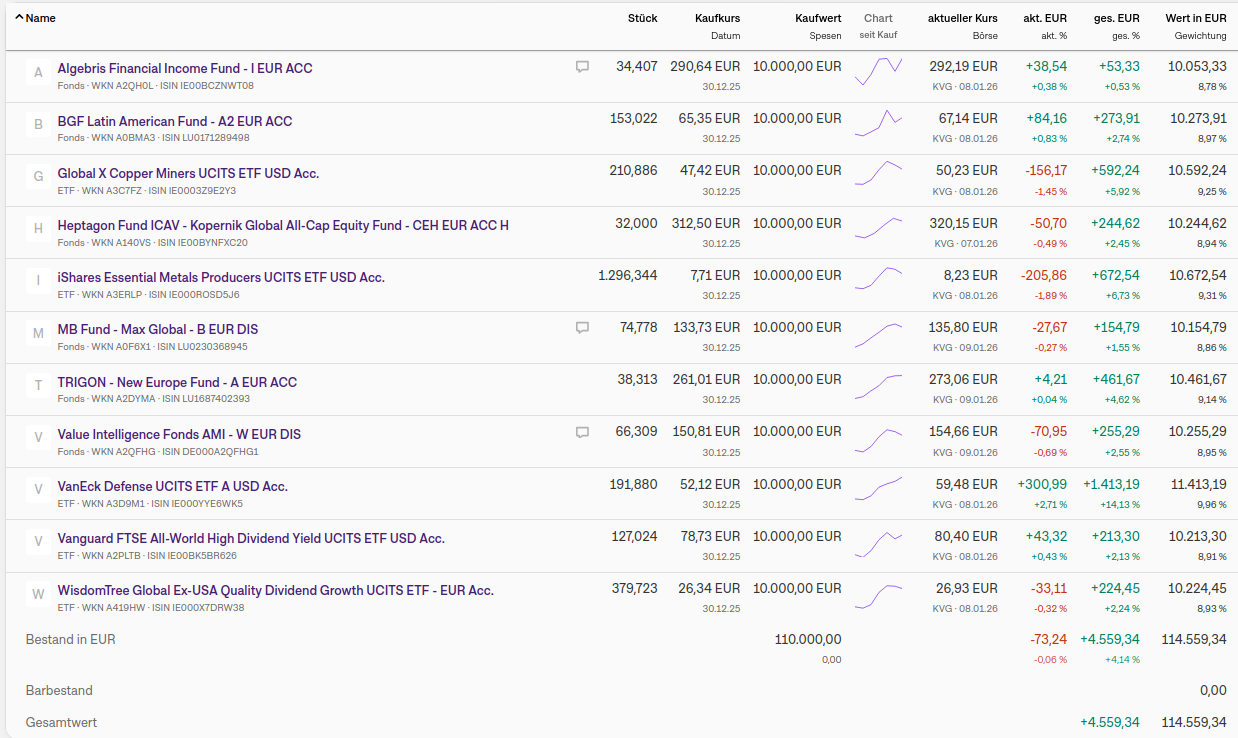Click the sparkline chart in the VanEck Defense row

(878, 487)
